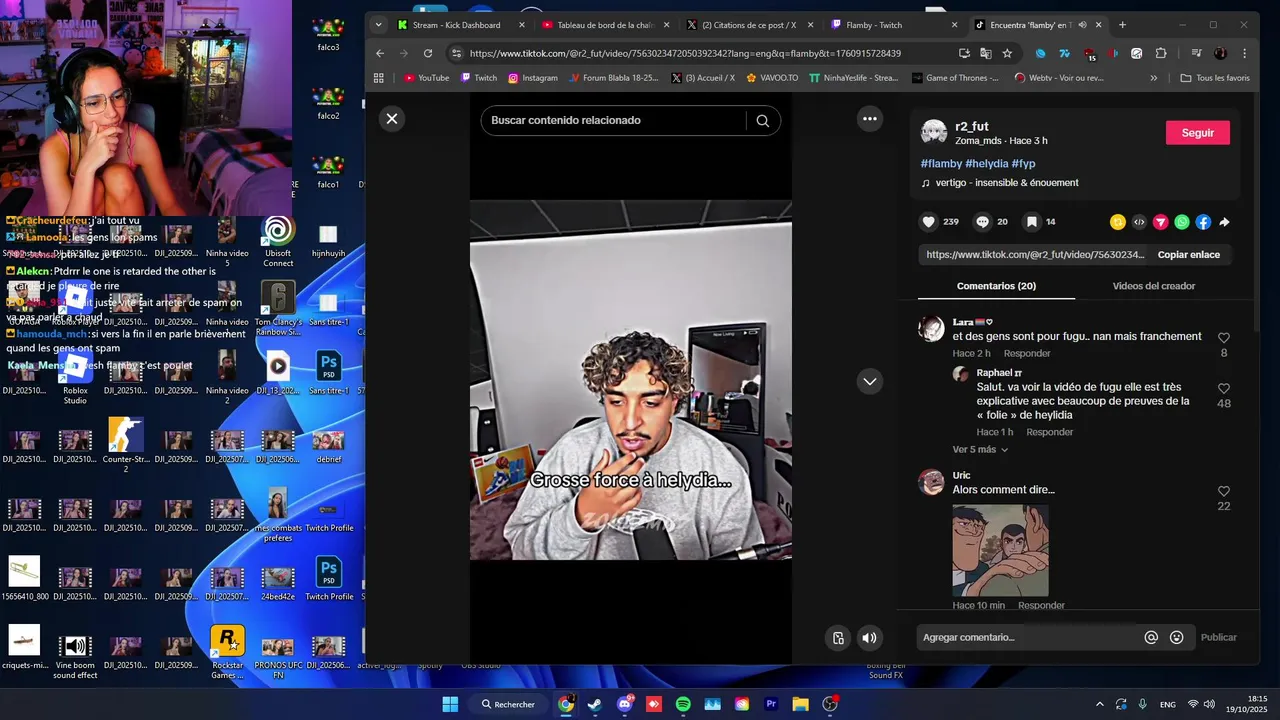Click the translate page icon in address bar

[986, 53]
